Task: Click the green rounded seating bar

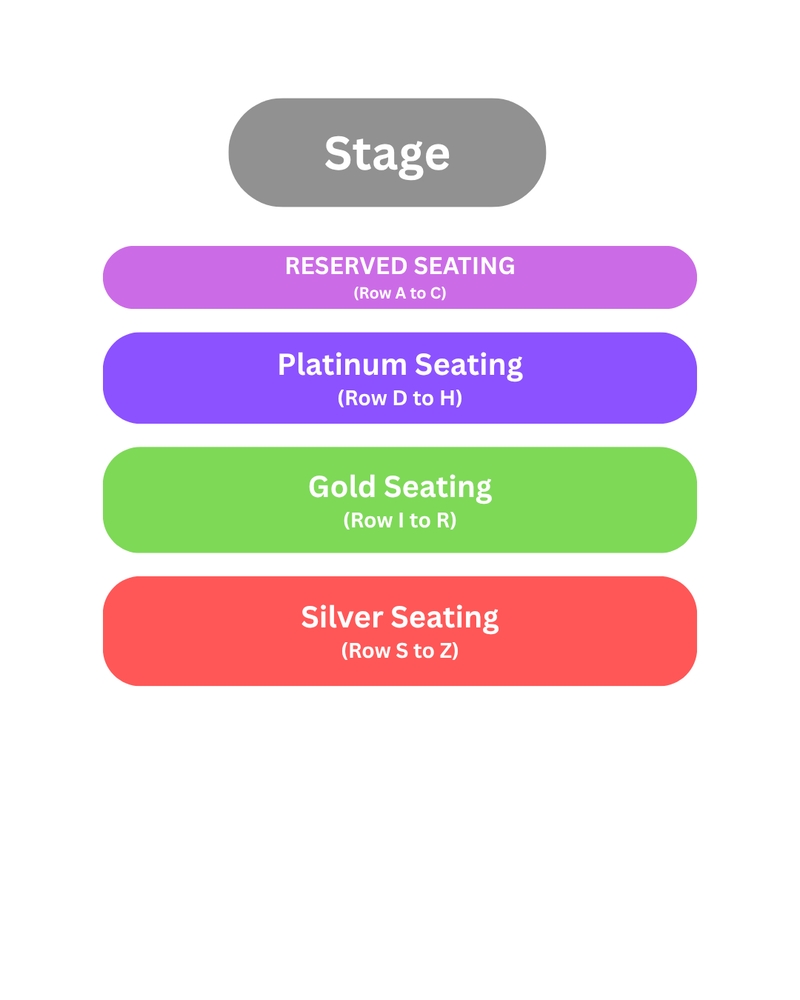Action: (399, 500)
